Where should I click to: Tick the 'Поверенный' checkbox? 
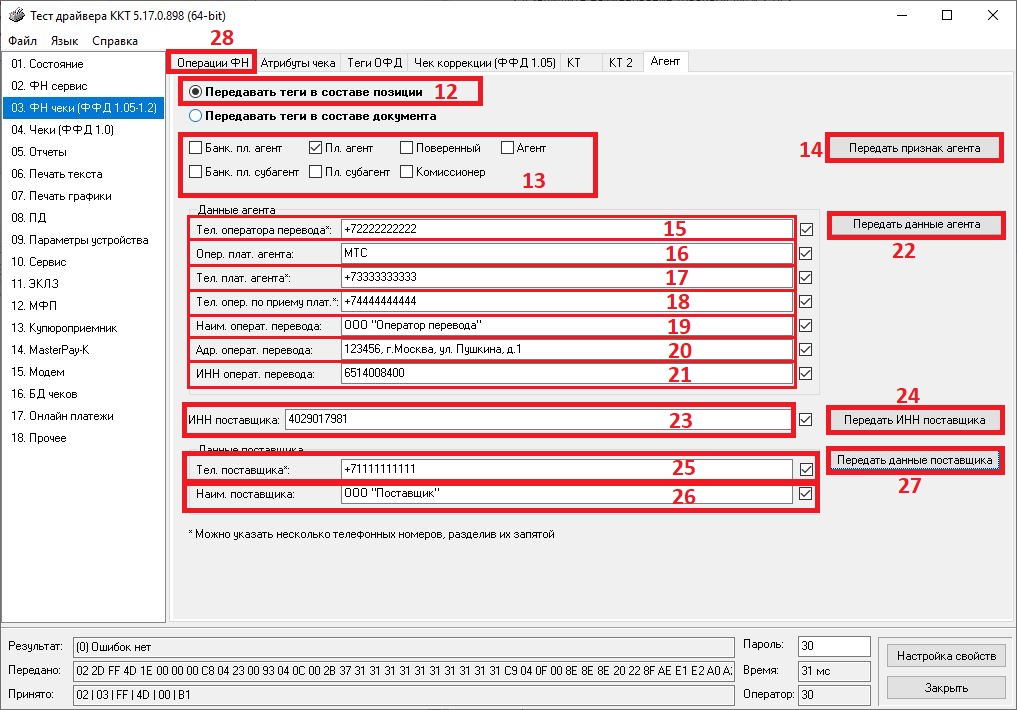tap(407, 148)
